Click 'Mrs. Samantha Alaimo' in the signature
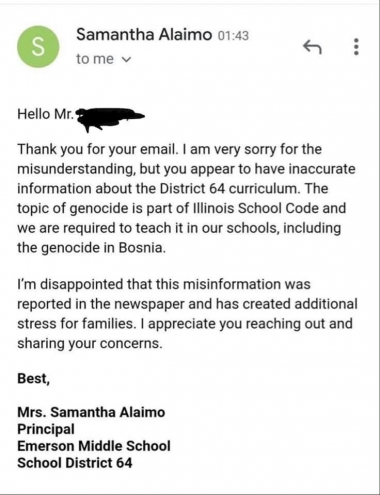 click(x=91, y=412)
